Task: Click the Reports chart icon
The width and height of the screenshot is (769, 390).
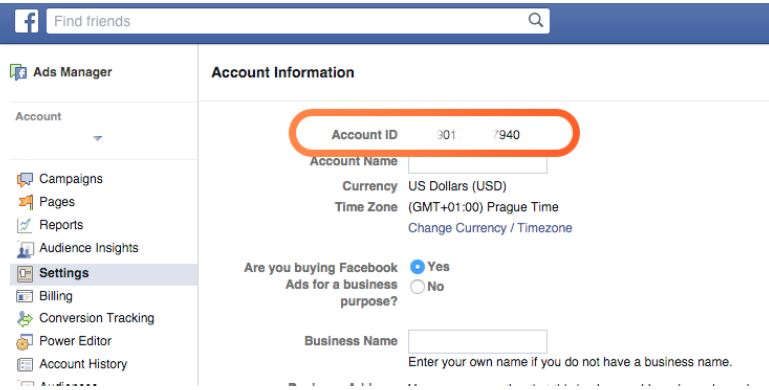Action: (25, 225)
